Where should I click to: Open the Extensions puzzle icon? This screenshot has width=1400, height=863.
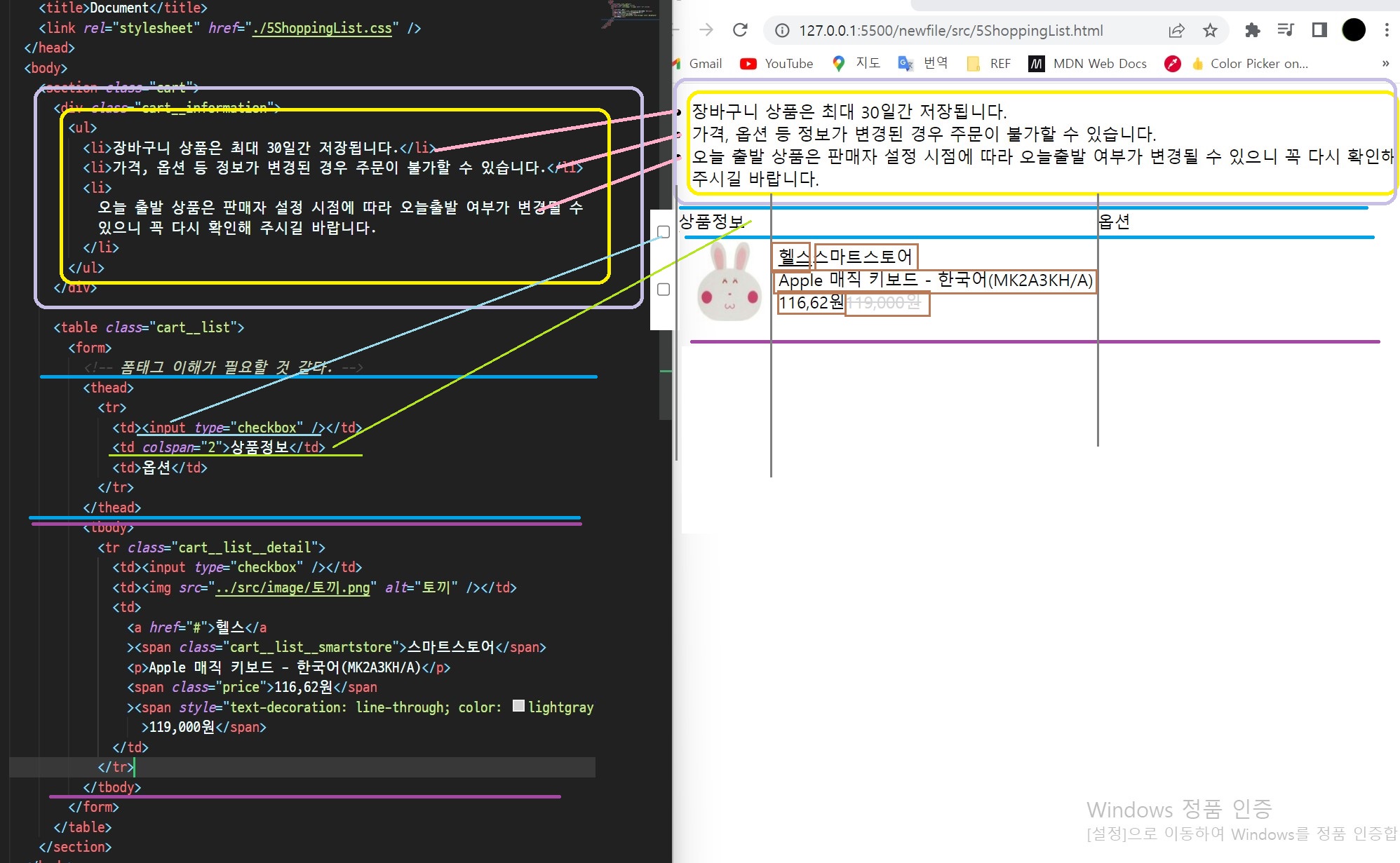pyautogui.click(x=1252, y=30)
